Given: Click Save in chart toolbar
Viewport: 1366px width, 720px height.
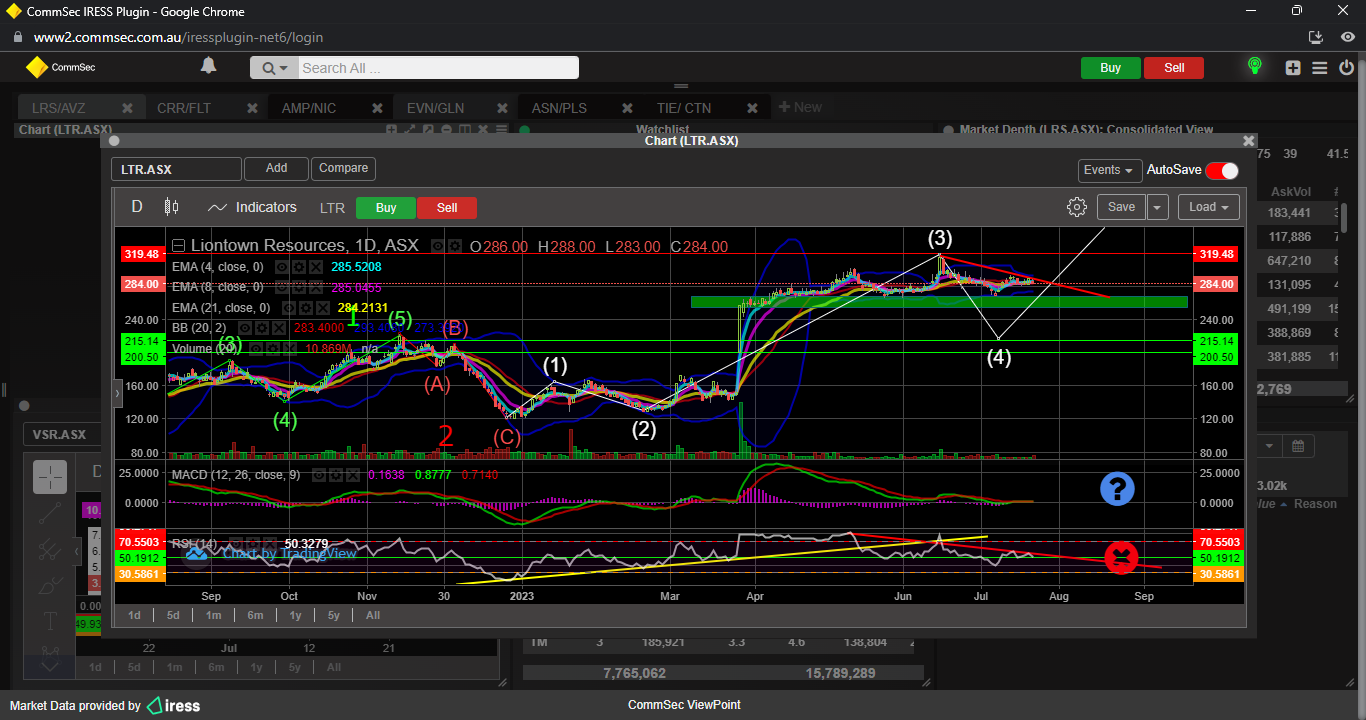Looking at the screenshot, I should tap(1121, 207).
